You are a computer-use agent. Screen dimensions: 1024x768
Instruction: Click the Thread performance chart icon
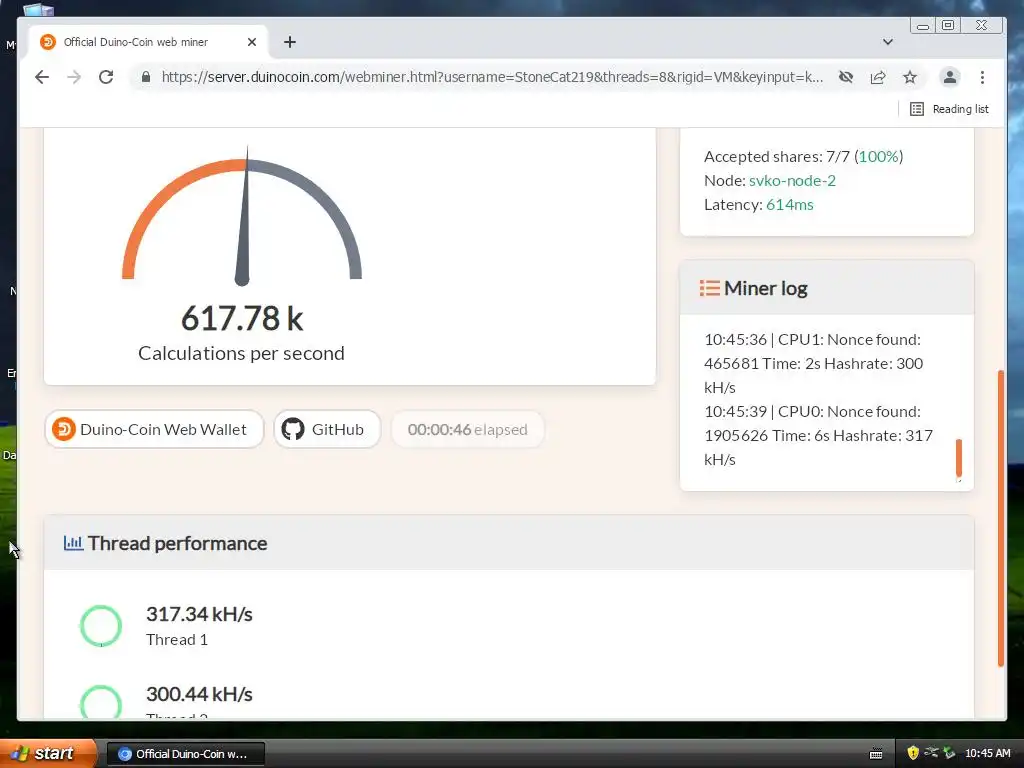click(73, 543)
